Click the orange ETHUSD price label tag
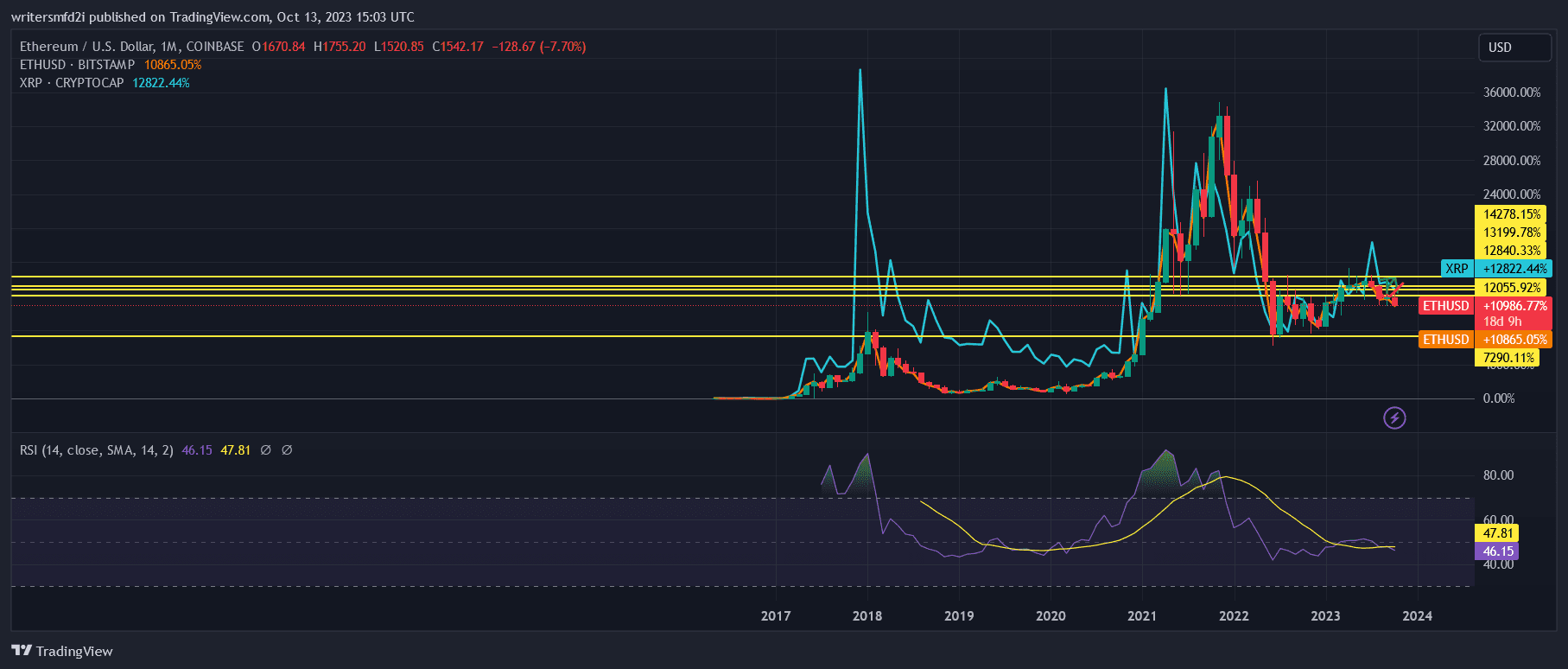1568x669 pixels. [1445, 340]
